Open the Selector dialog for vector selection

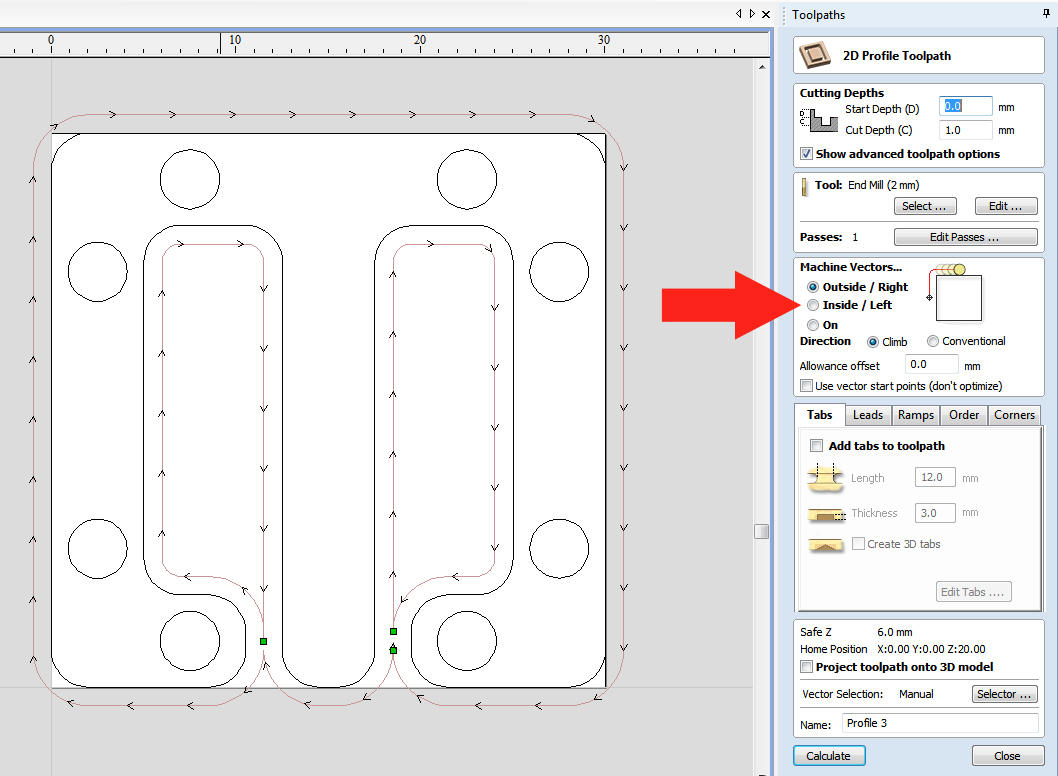tap(1004, 694)
